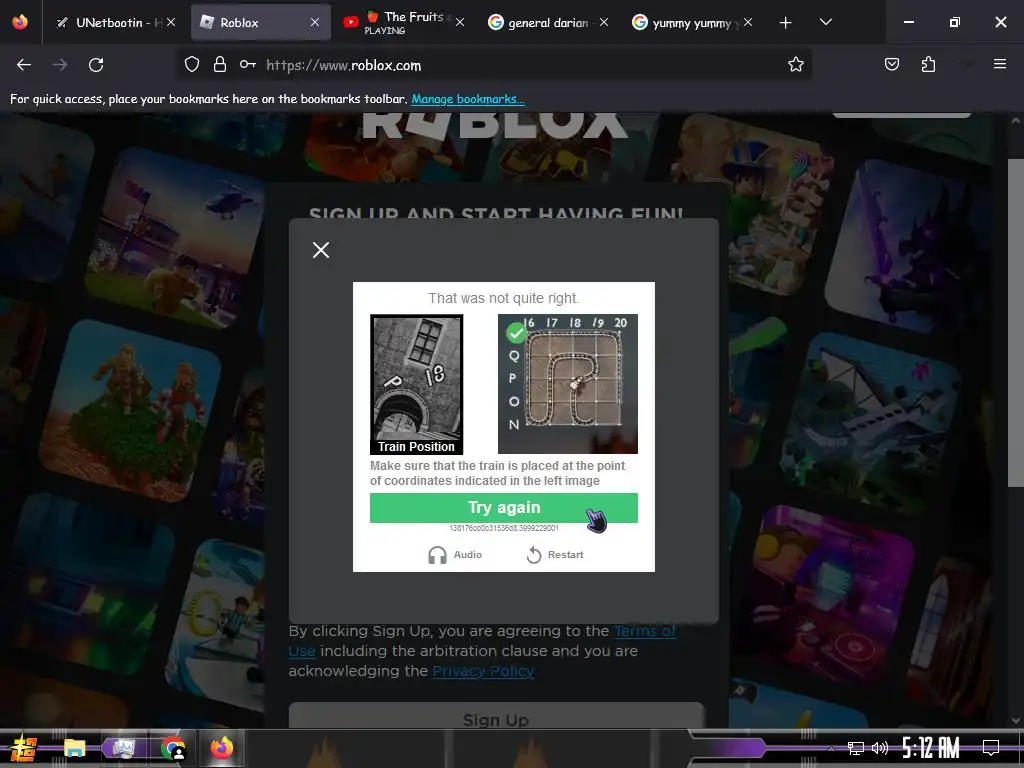Click the roblox.com address bar

tap(496, 65)
